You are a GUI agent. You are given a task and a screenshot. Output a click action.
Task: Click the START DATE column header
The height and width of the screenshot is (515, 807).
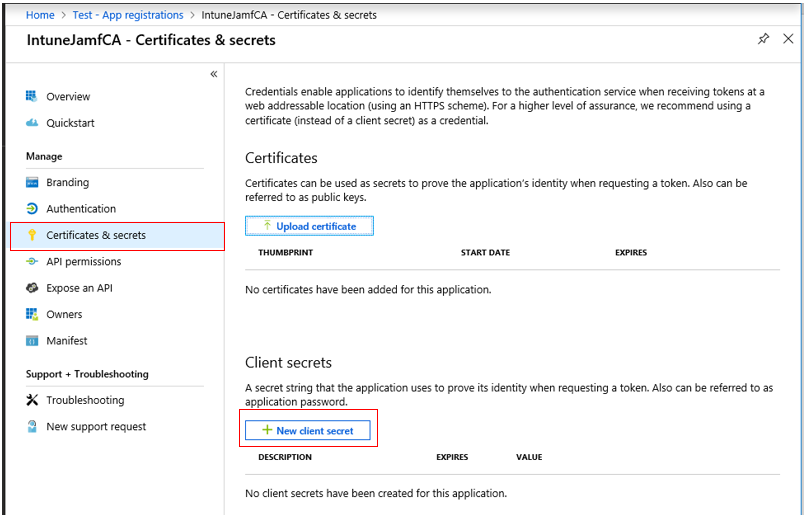tap(485, 253)
